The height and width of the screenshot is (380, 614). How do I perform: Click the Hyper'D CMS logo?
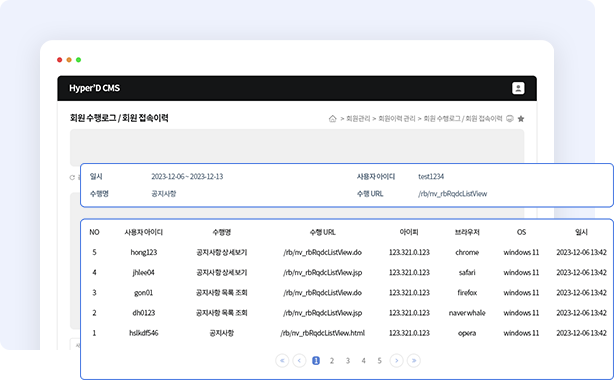click(94, 88)
